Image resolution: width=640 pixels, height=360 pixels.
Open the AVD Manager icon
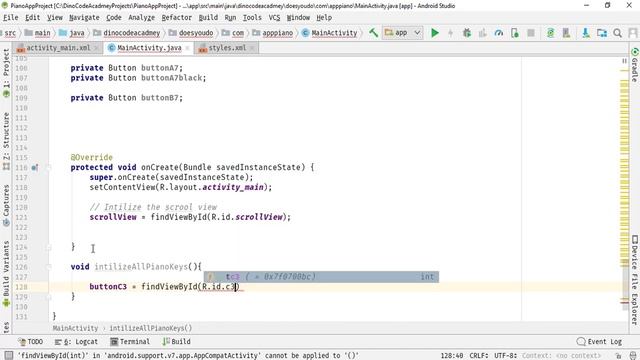[x=566, y=33]
